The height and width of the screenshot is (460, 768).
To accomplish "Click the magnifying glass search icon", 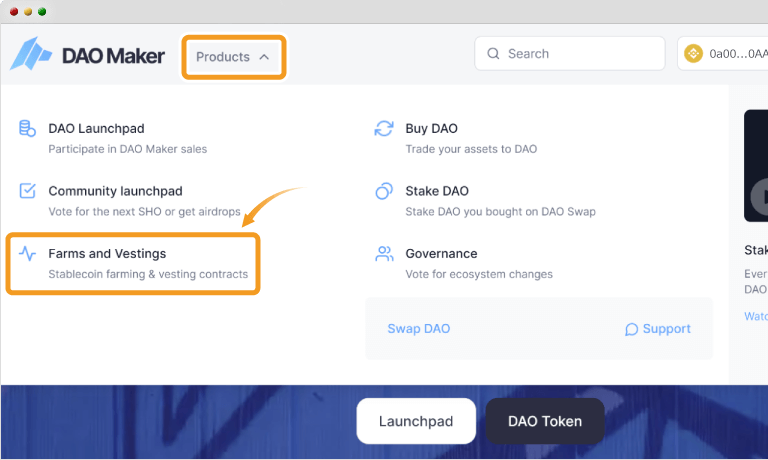I will [x=493, y=53].
